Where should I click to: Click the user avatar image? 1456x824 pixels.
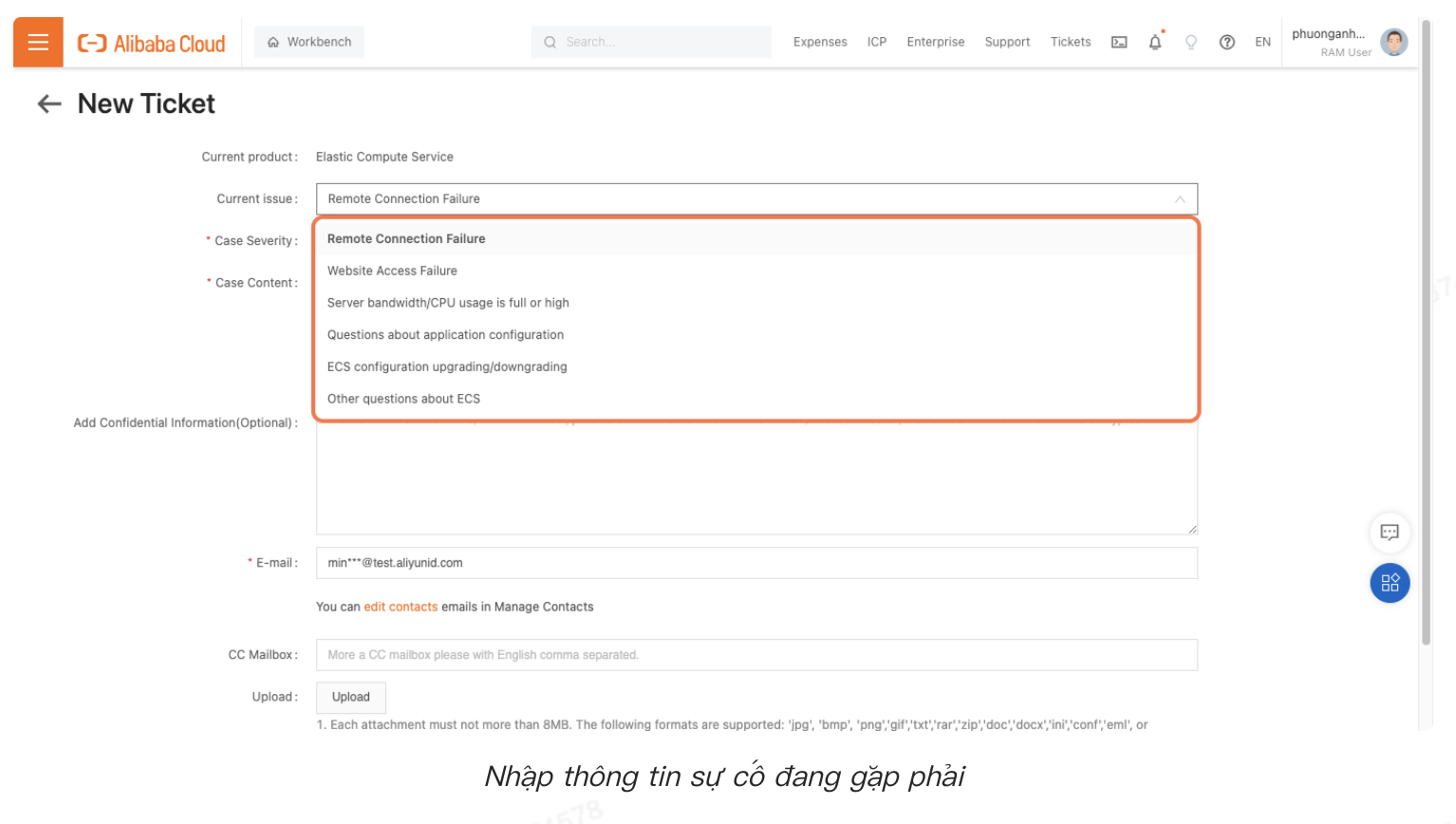coord(1393,41)
